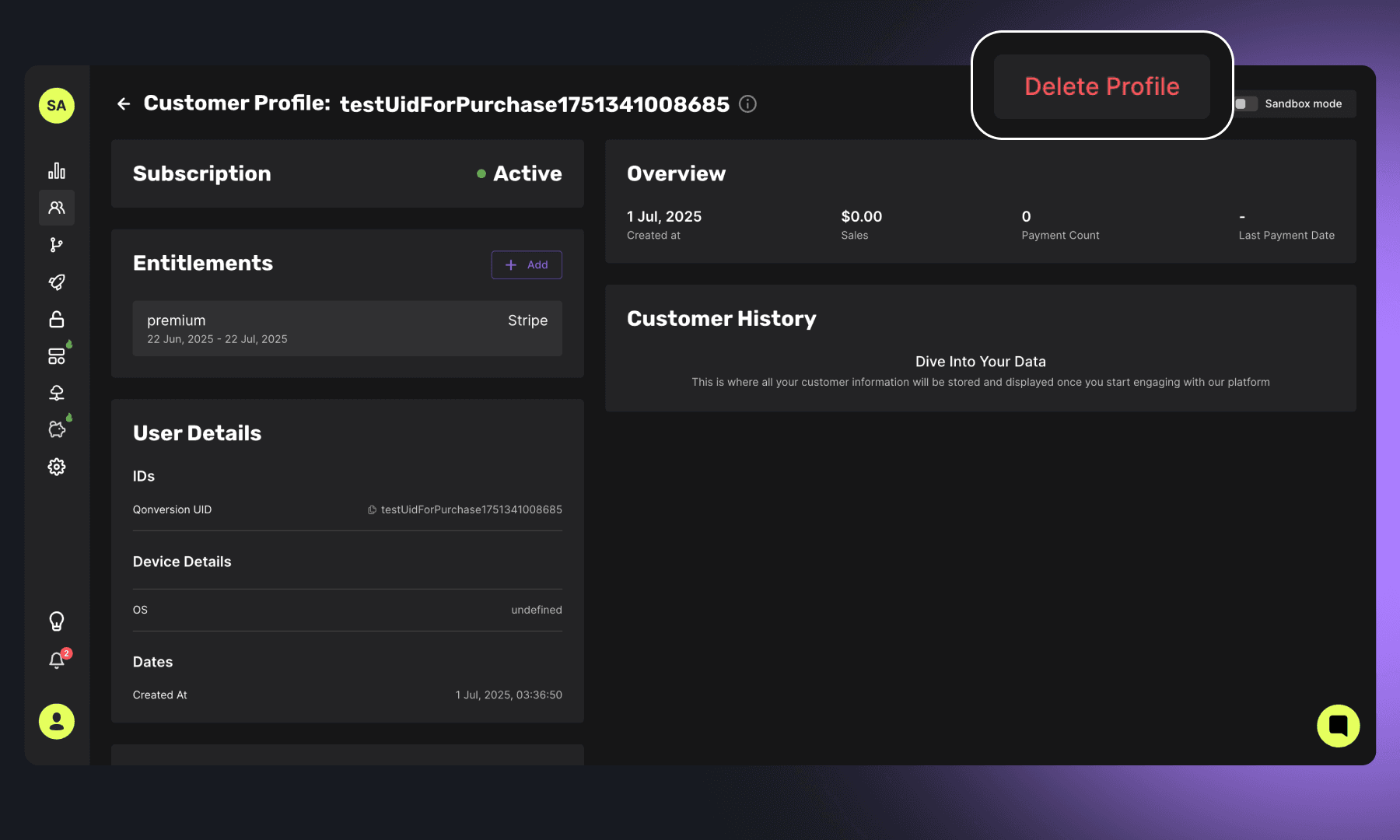
Task: Enable Sandbox mode toggle
Action: point(1245,103)
